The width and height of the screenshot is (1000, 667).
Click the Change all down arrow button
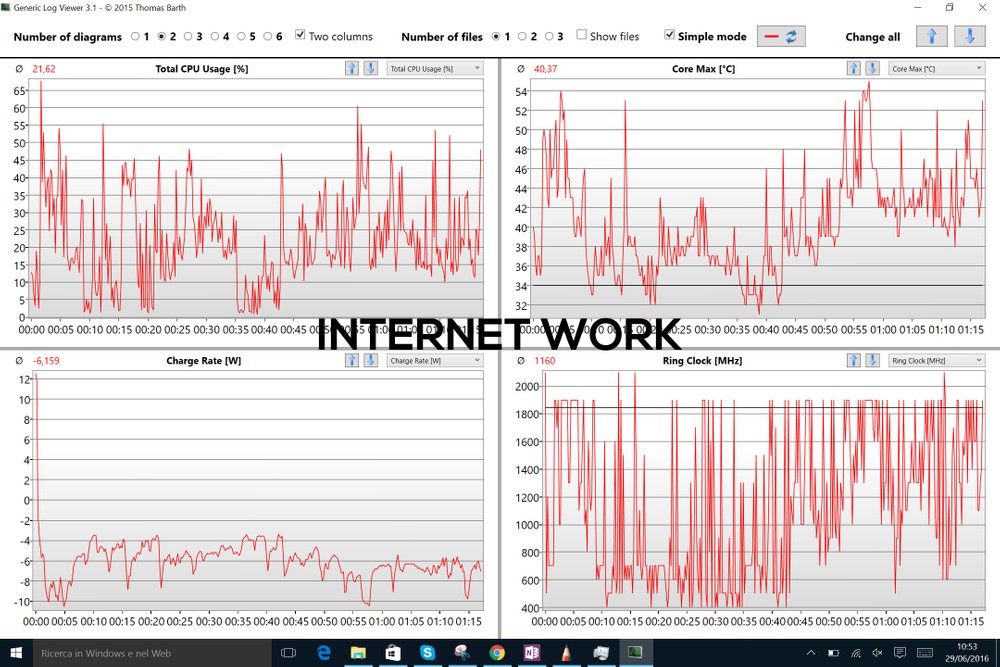[968, 37]
